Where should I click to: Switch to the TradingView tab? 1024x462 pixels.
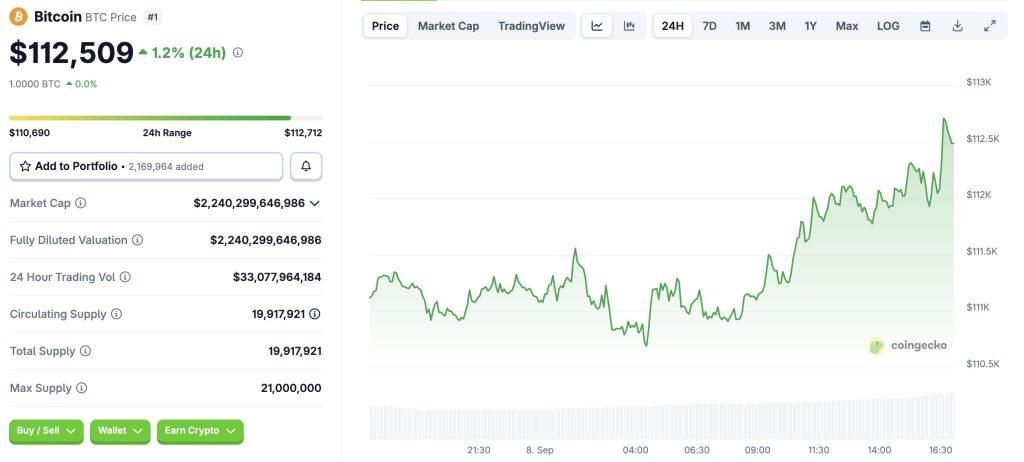[x=531, y=26]
